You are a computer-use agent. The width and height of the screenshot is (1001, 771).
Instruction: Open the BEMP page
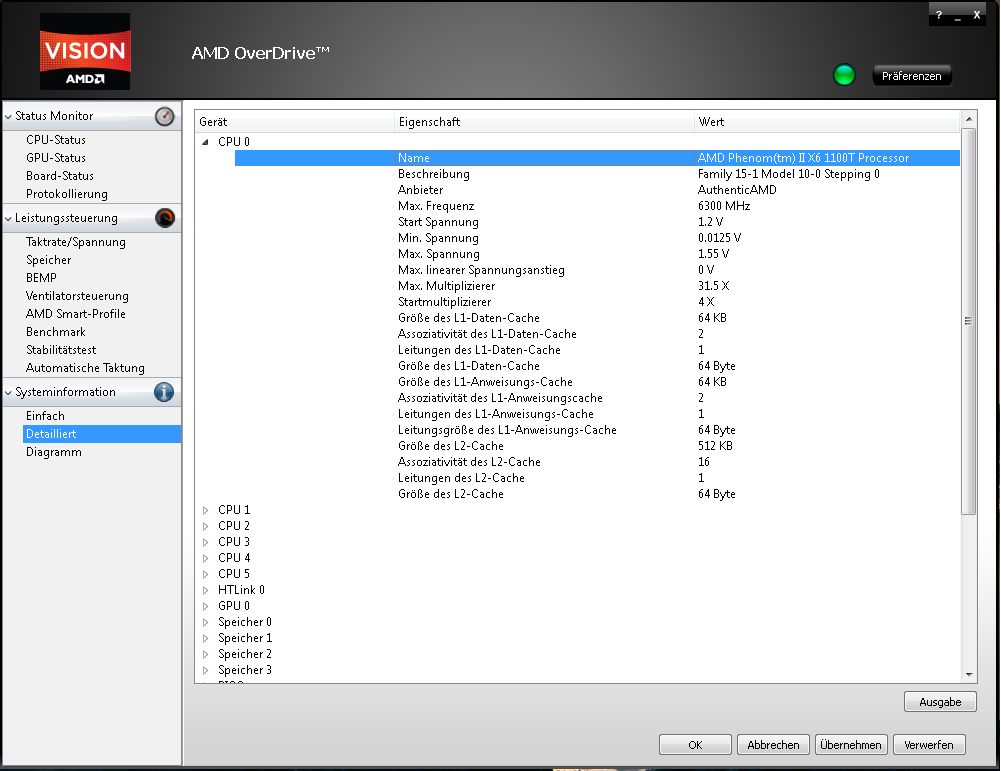tap(41, 278)
